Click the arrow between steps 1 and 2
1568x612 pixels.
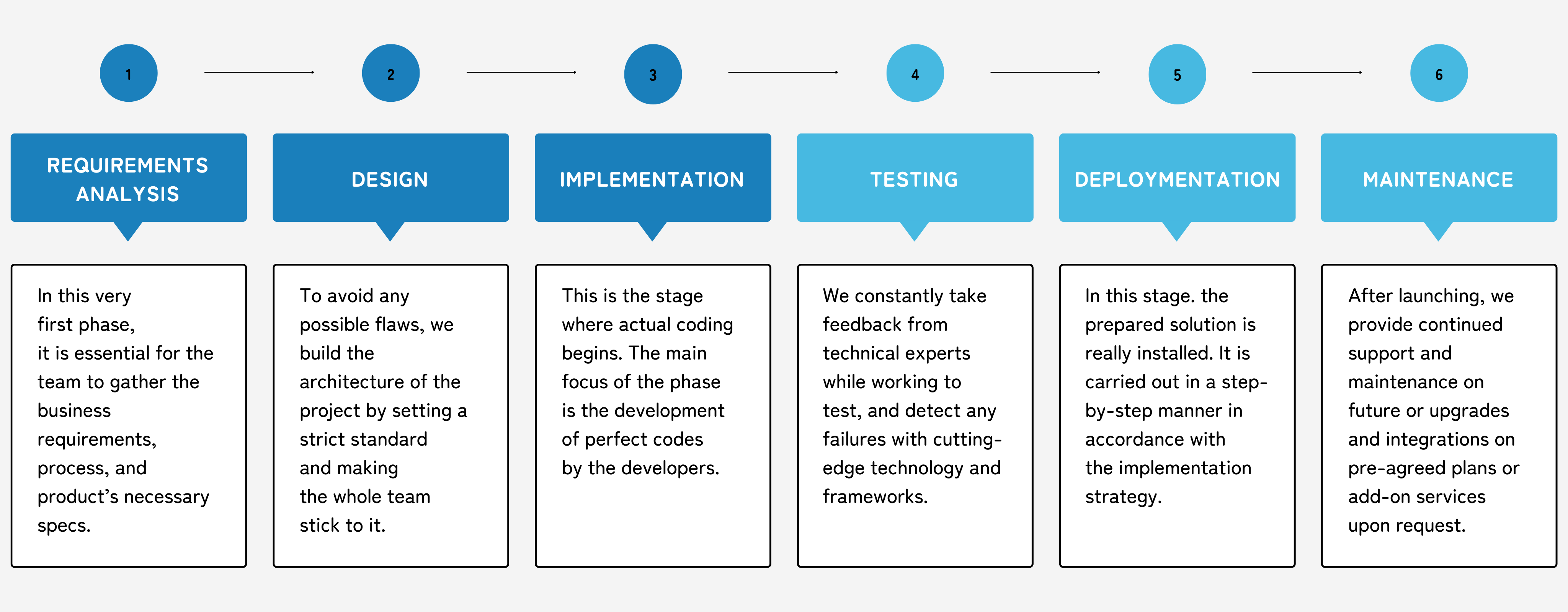pos(259,72)
